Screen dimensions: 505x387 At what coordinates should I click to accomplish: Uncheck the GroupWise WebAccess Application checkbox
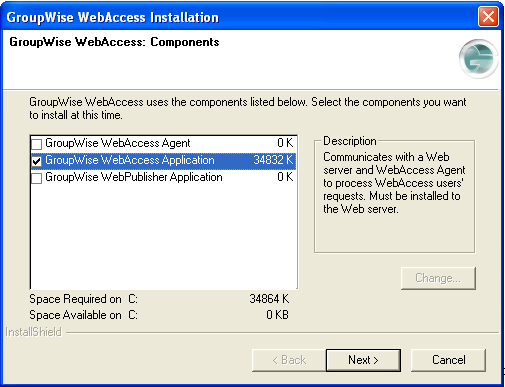click(x=36, y=161)
